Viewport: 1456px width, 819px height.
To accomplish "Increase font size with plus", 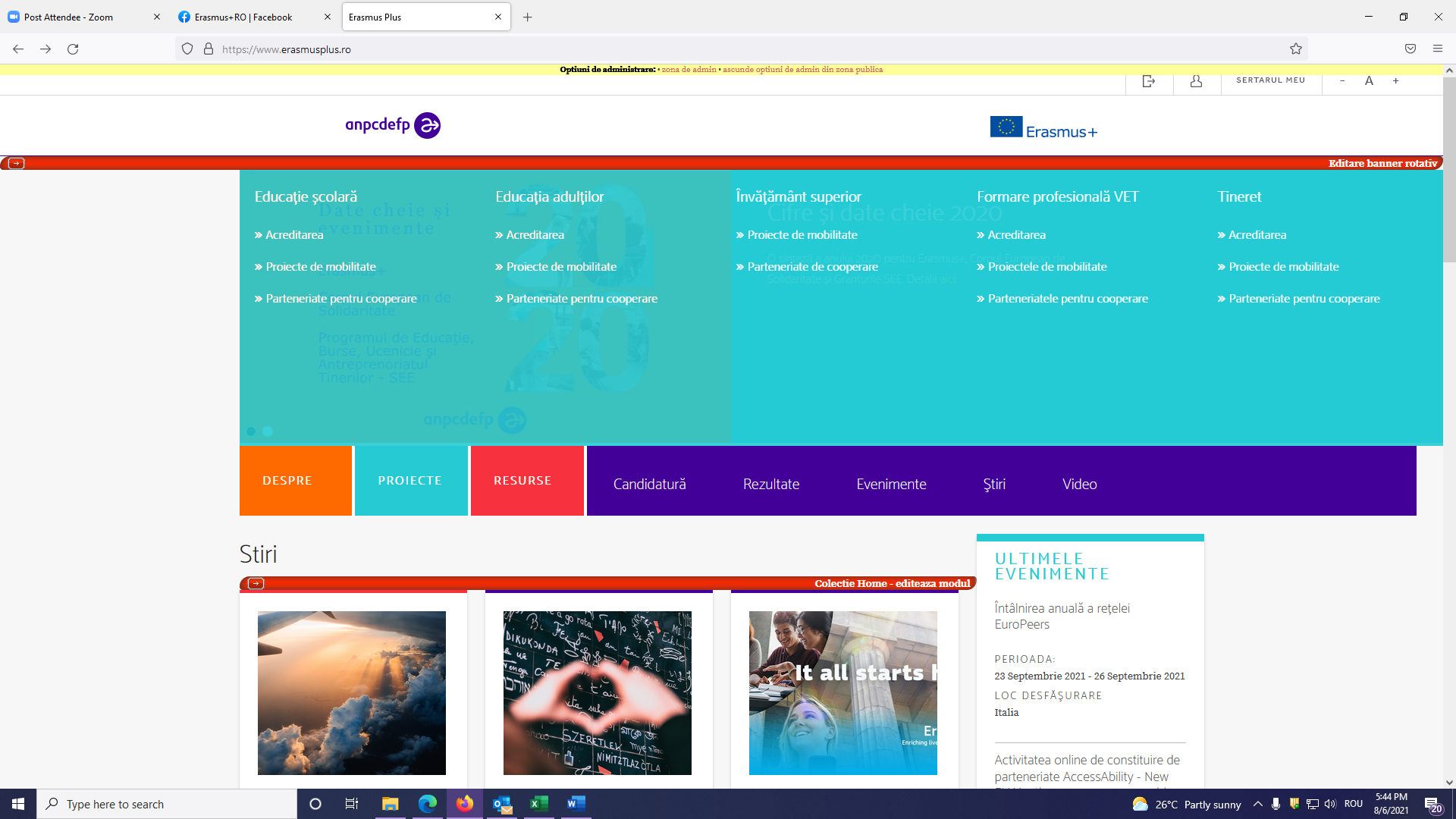I will (1395, 81).
